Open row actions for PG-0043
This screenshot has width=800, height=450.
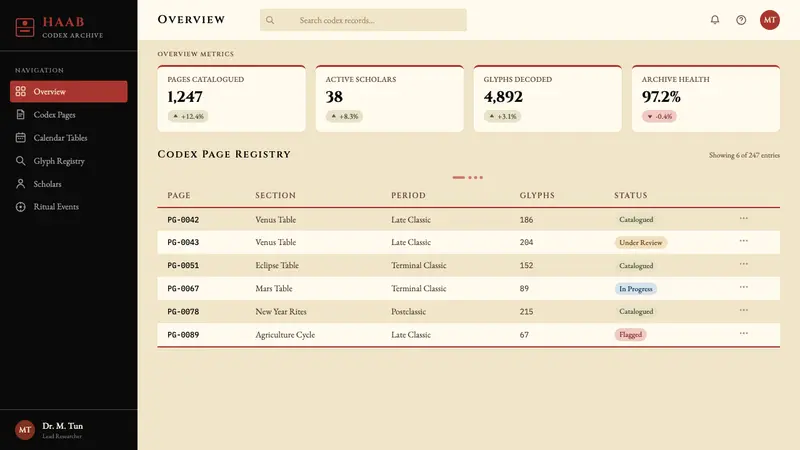click(x=743, y=241)
